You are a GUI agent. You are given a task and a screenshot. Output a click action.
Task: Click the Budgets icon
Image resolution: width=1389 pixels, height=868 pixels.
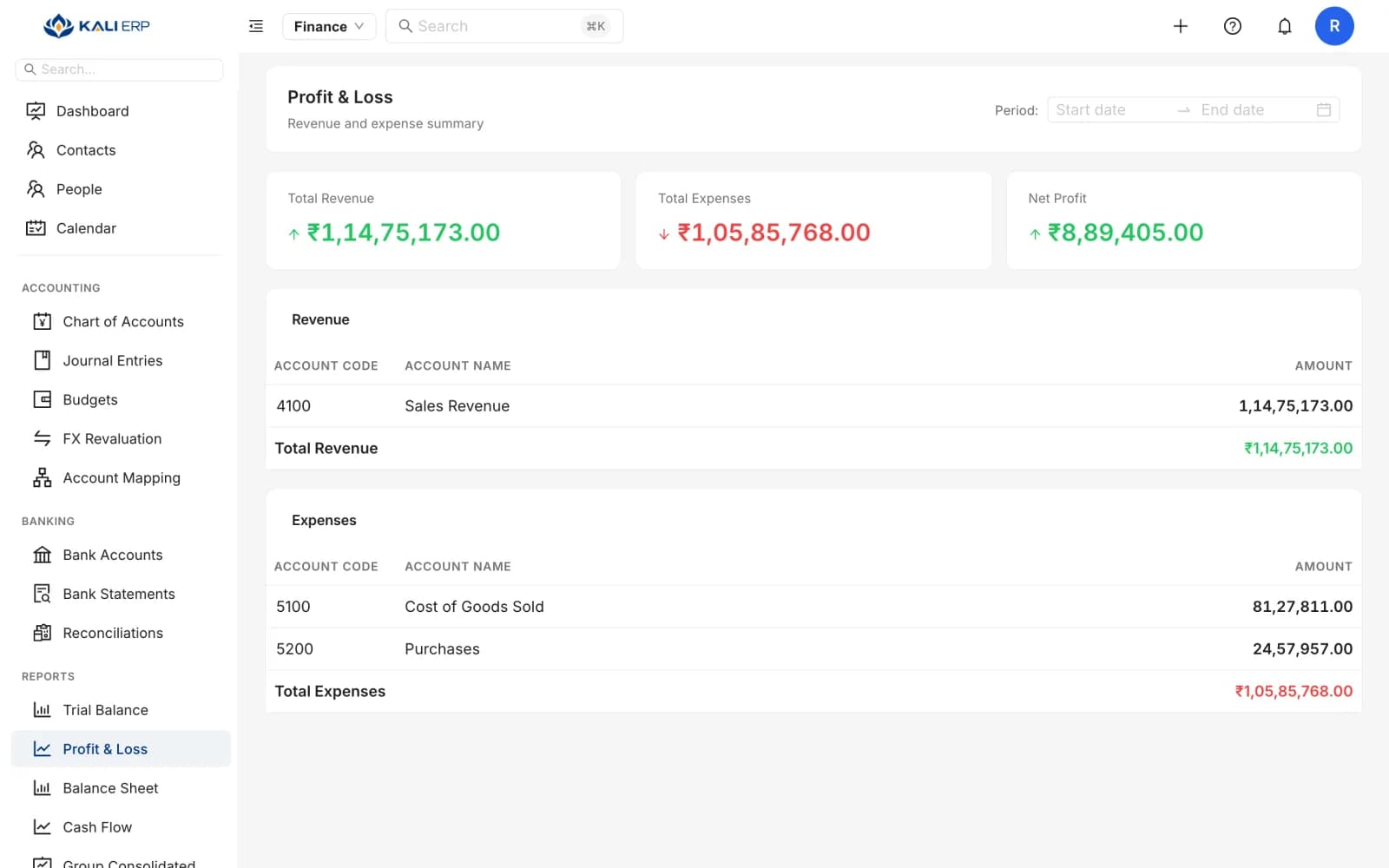[42, 399]
